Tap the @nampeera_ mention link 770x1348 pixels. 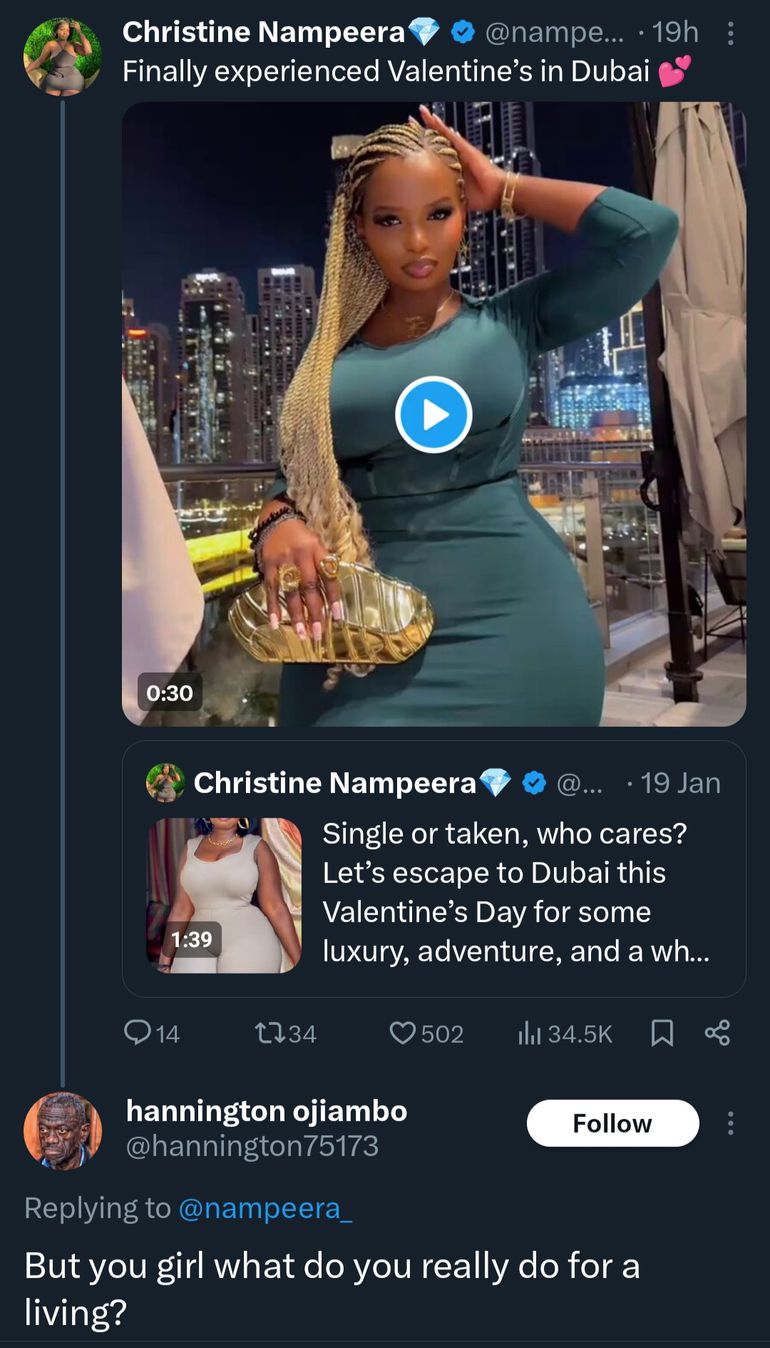(x=265, y=1208)
